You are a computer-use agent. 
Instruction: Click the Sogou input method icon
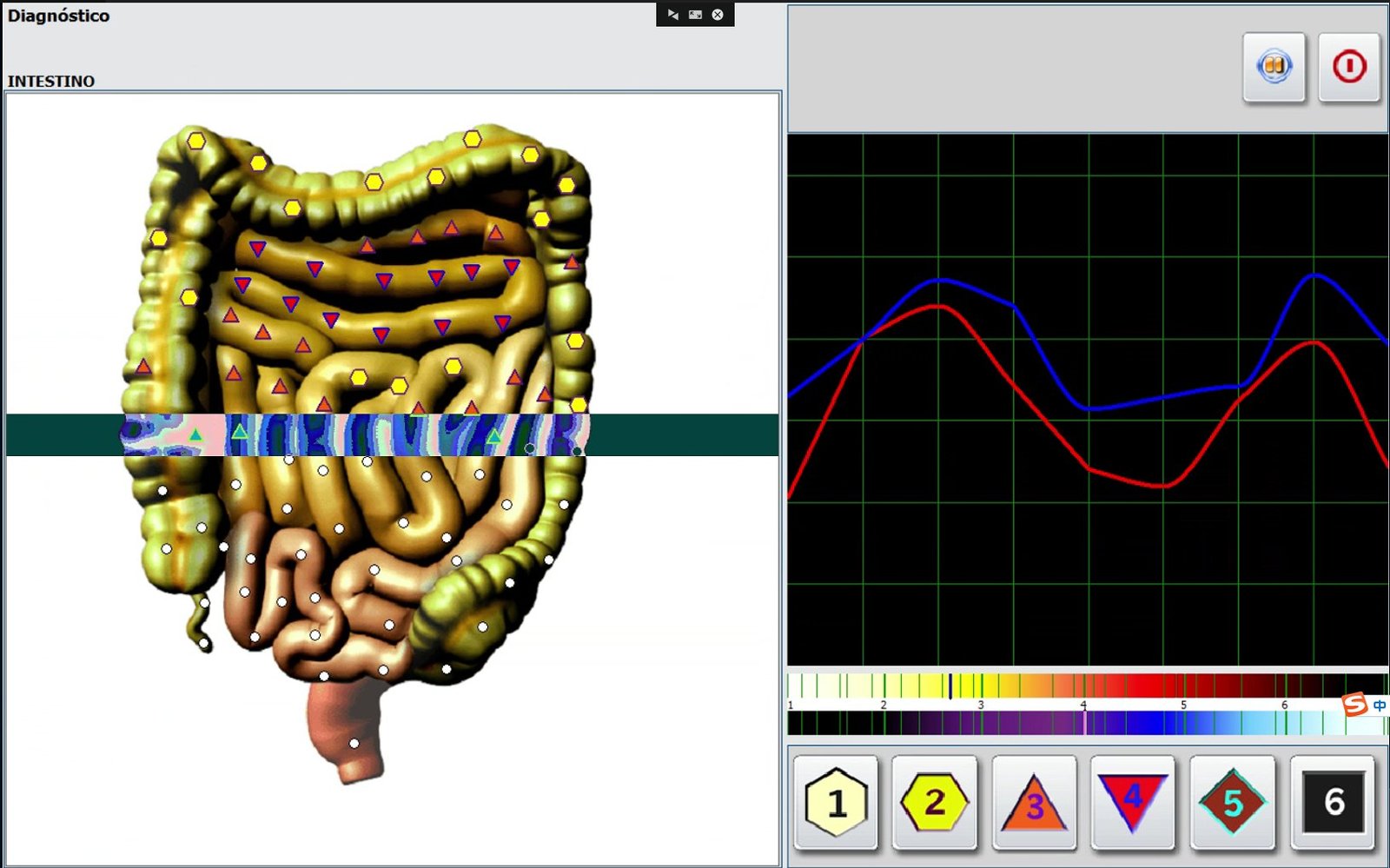click(1354, 705)
